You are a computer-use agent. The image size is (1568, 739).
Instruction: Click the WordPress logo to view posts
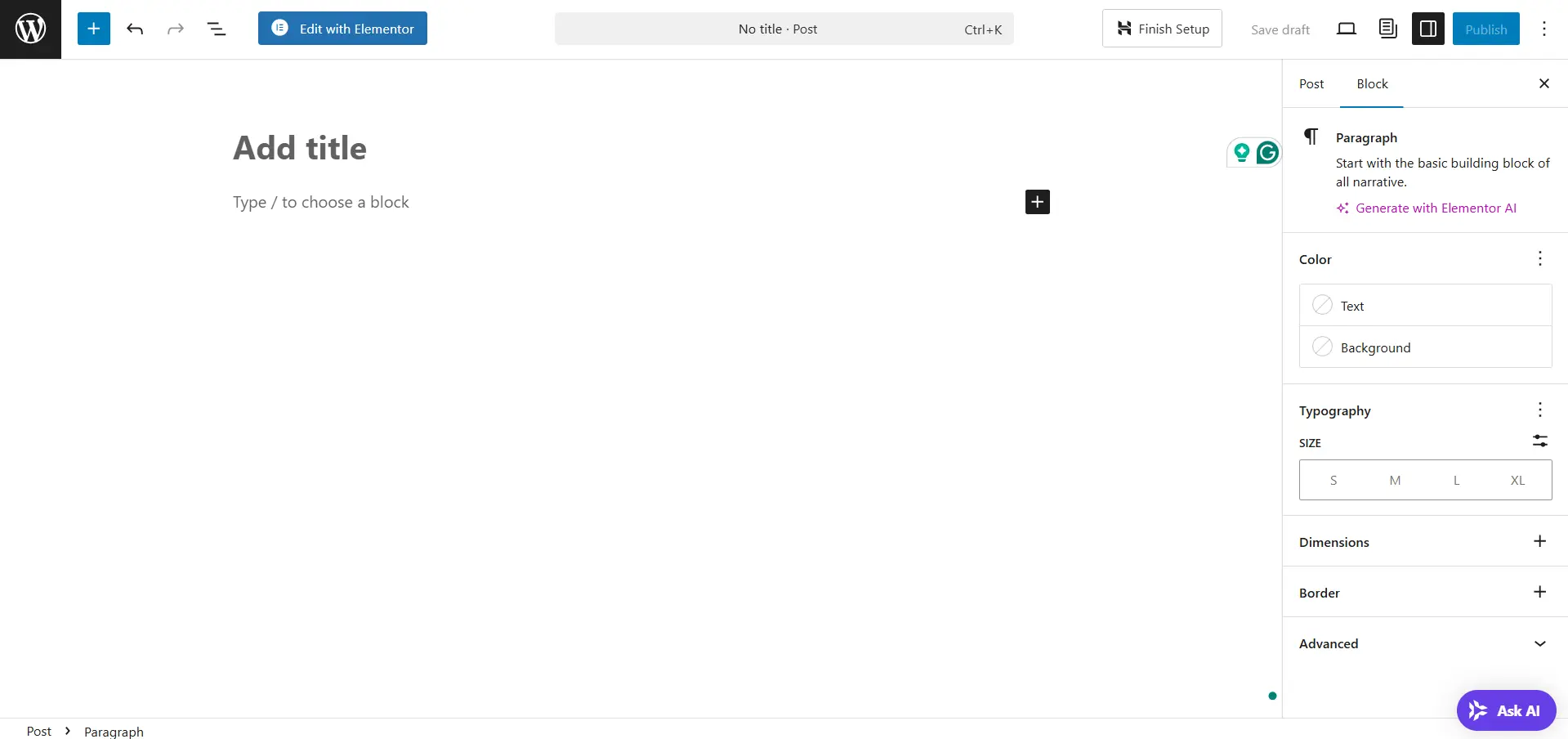point(30,29)
